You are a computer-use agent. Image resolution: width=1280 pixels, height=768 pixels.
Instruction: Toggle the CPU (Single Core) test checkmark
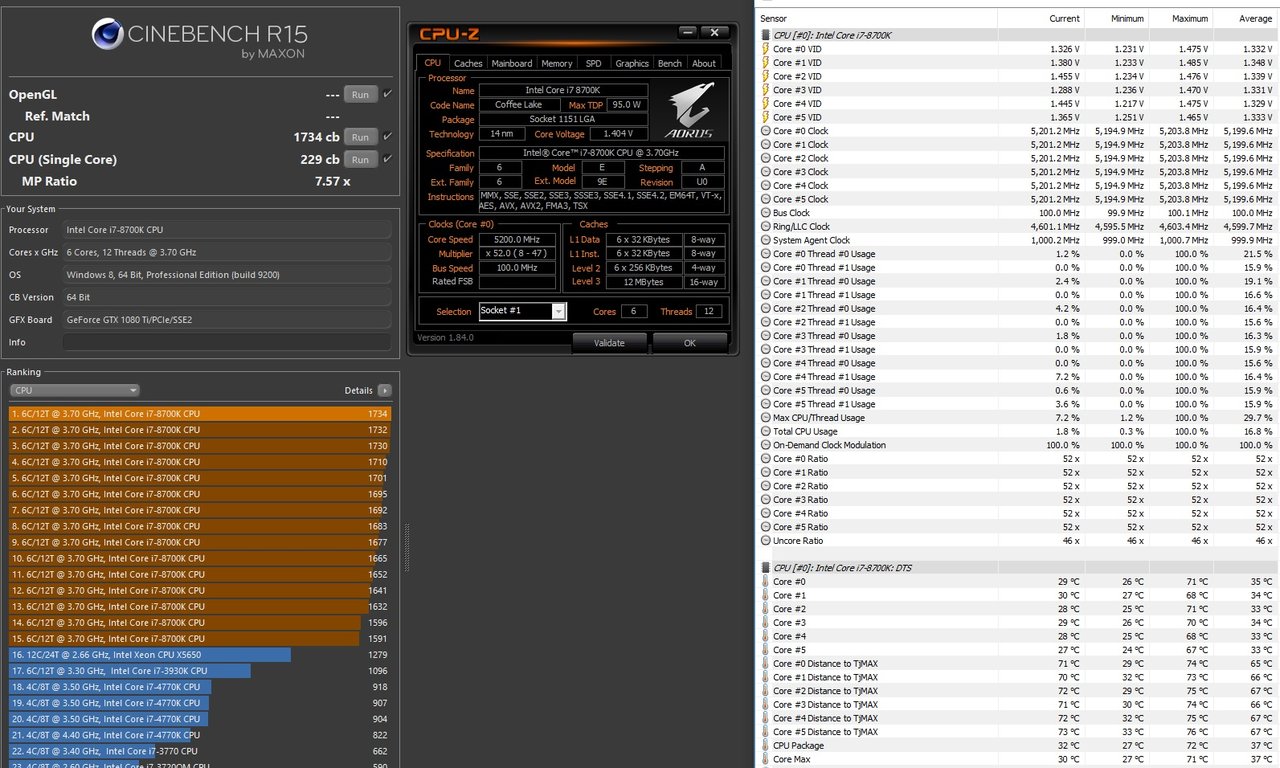tap(387, 159)
